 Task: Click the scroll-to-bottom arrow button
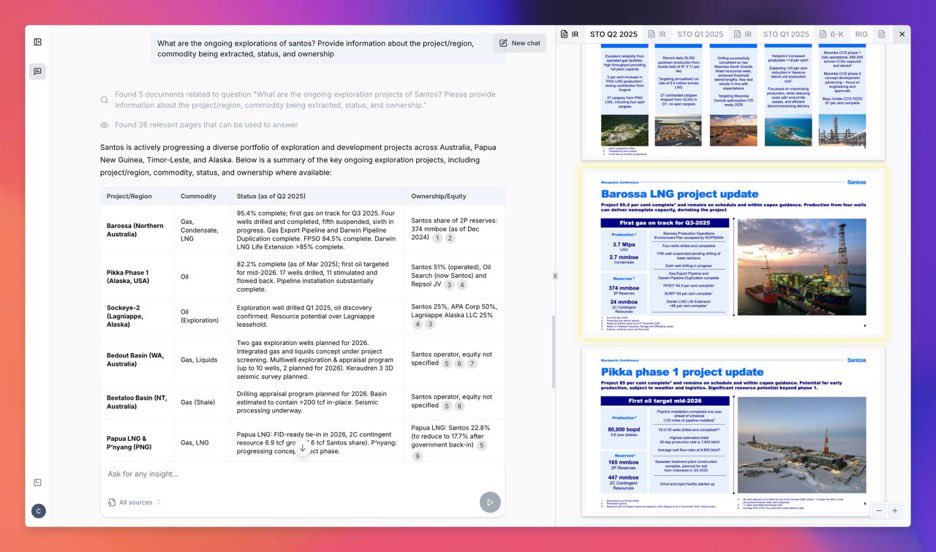tap(303, 448)
